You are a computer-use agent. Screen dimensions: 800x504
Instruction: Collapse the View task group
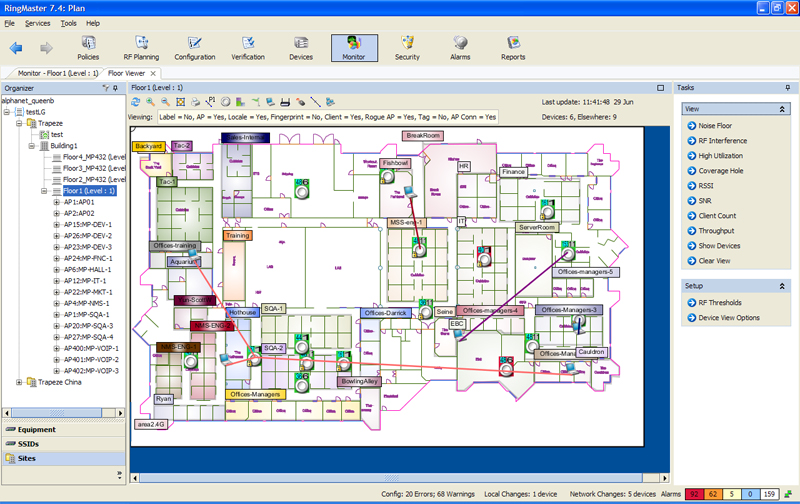click(x=782, y=109)
